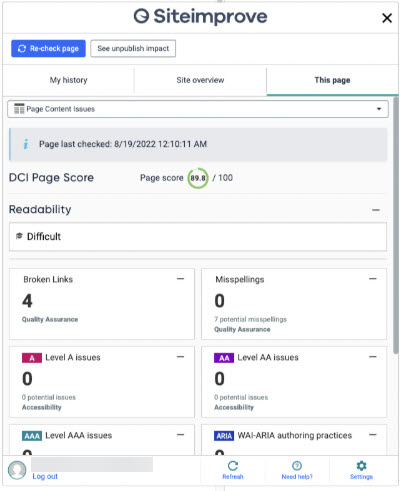Click the DCI Page Score heading
The width and height of the screenshot is (402, 491).
(x=51, y=178)
